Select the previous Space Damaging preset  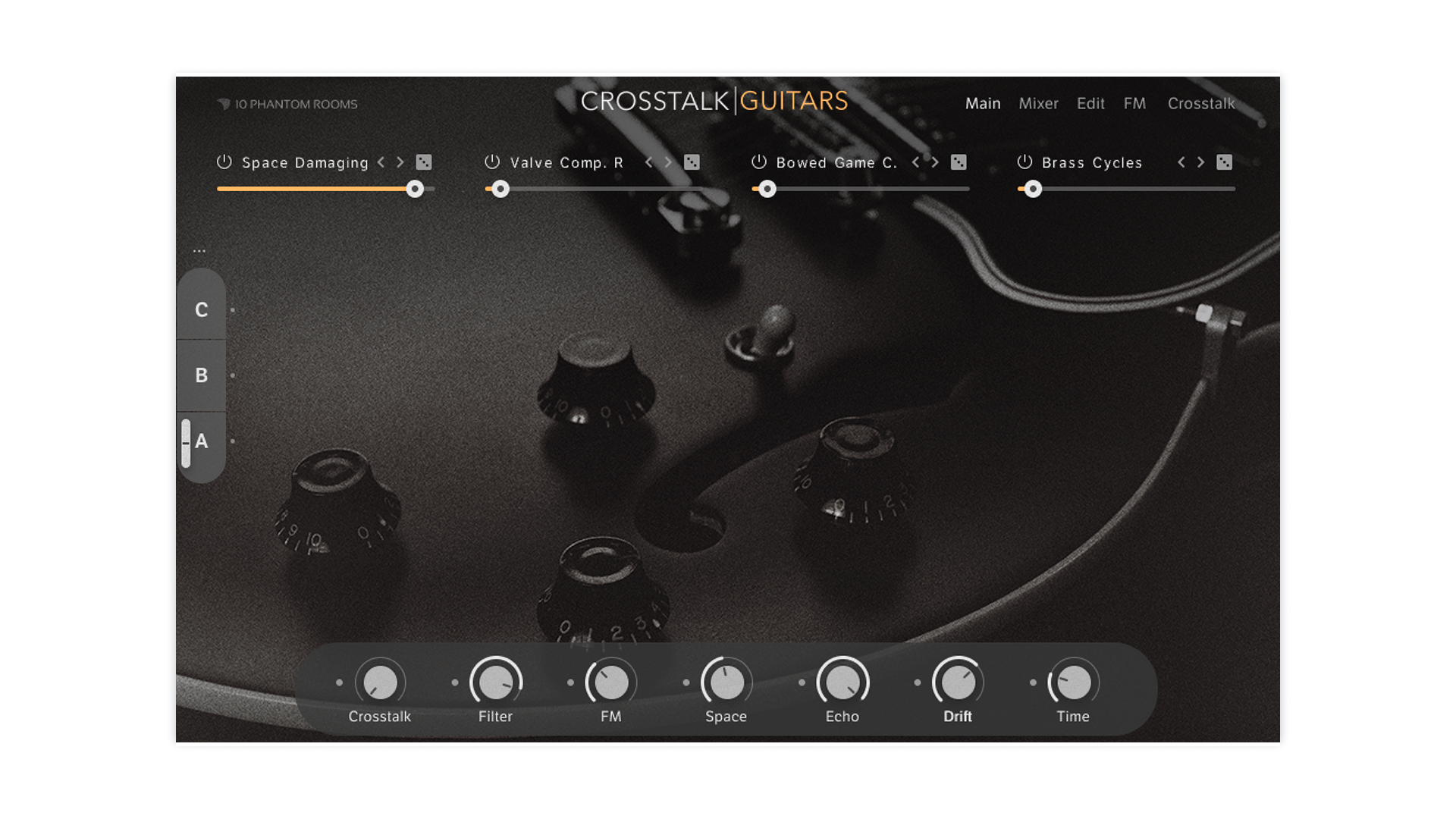[x=381, y=162]
